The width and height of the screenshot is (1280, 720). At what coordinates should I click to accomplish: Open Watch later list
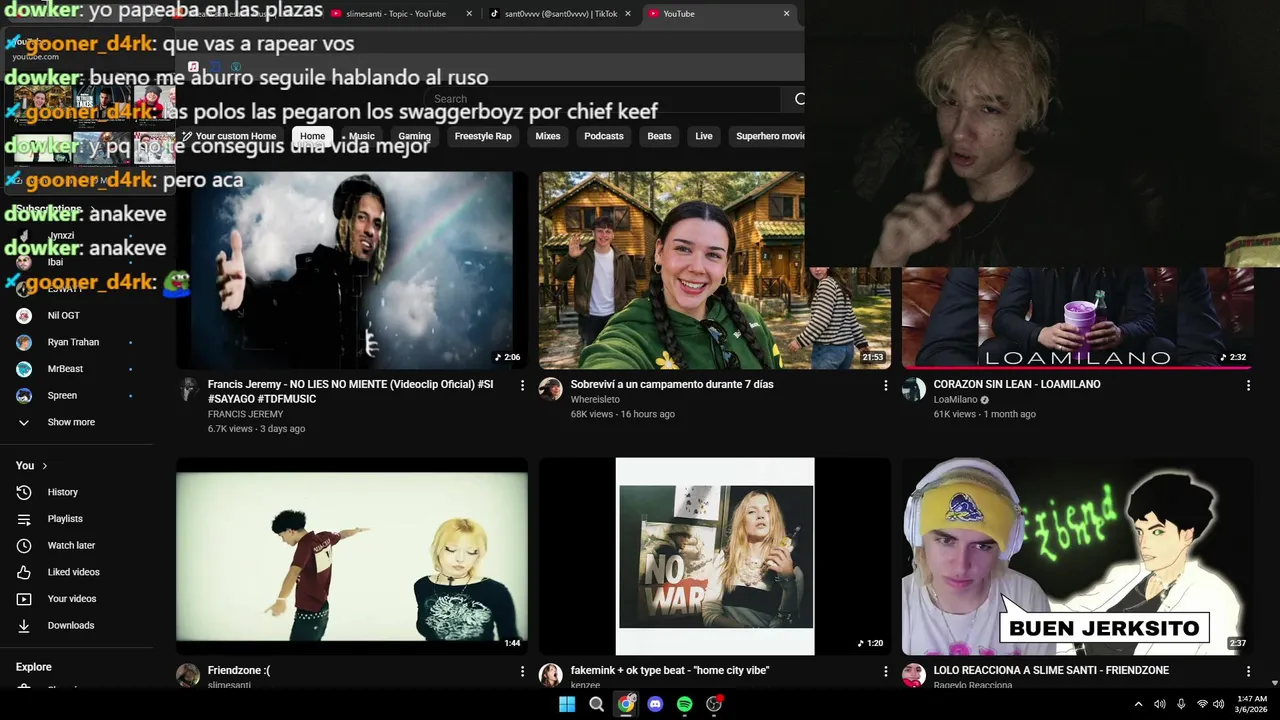coord(71,545)
